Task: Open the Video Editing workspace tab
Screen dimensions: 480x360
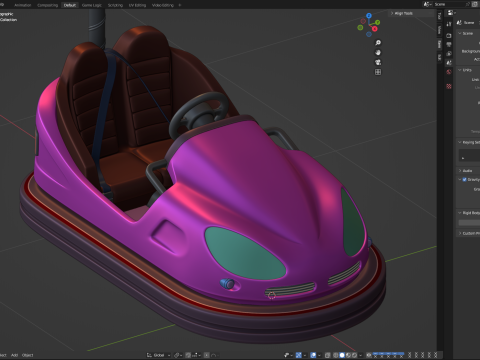Action: tap(163, 5)
